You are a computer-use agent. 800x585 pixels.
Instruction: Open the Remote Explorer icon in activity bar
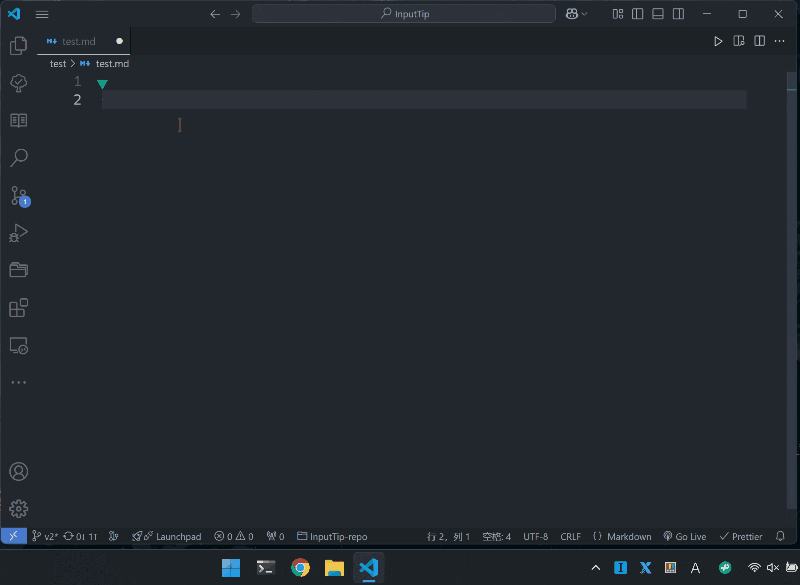tap(18, 346)
